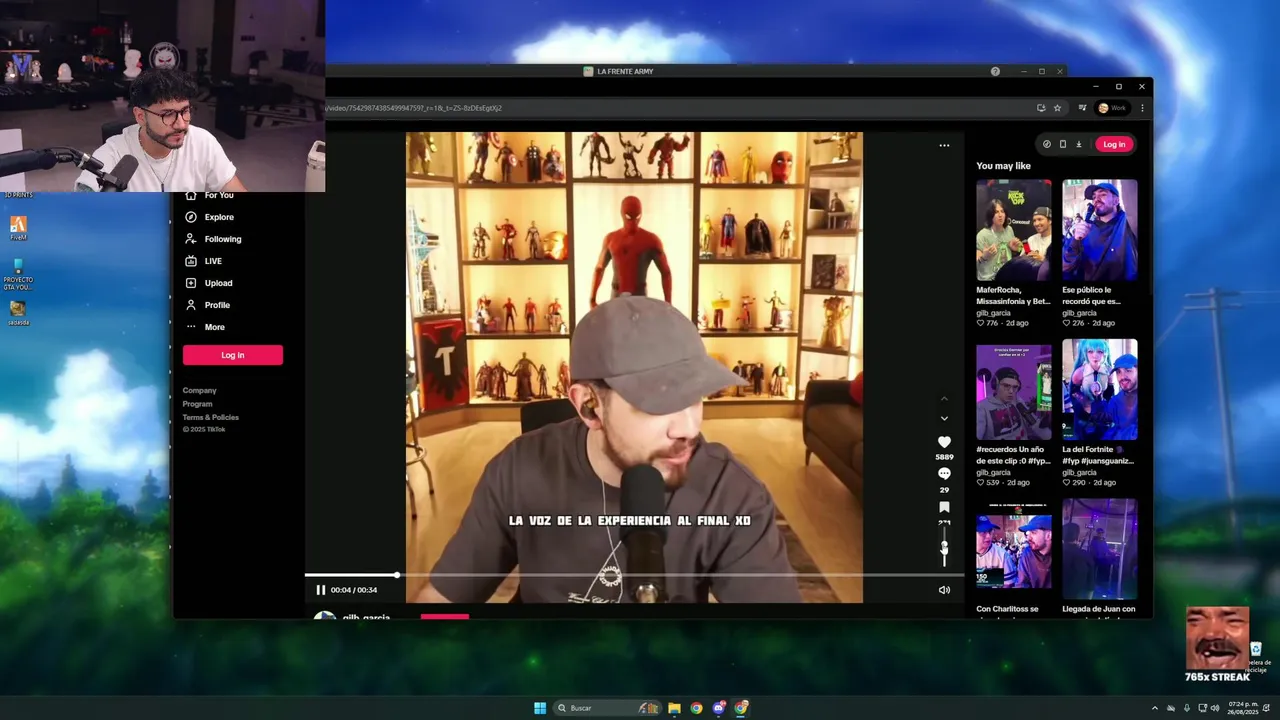Expand the Program footer section

point(197,404)
